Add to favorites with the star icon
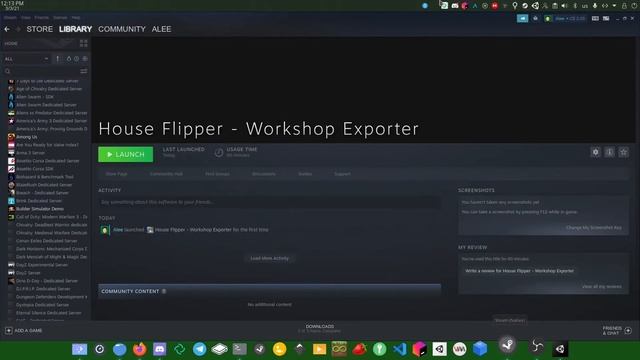This screenshot has width=640, height=360. [623, 152]
